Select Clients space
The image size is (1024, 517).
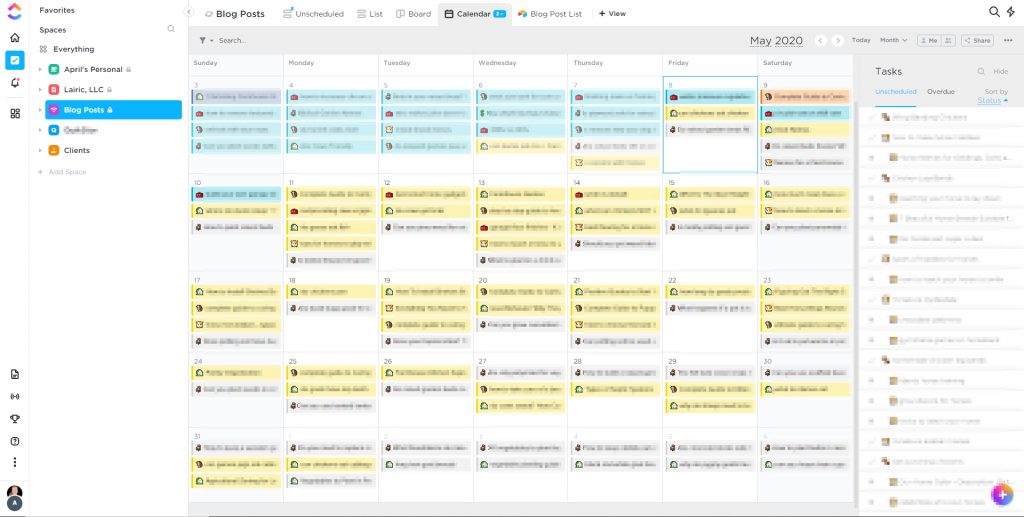tap(76, 150)
